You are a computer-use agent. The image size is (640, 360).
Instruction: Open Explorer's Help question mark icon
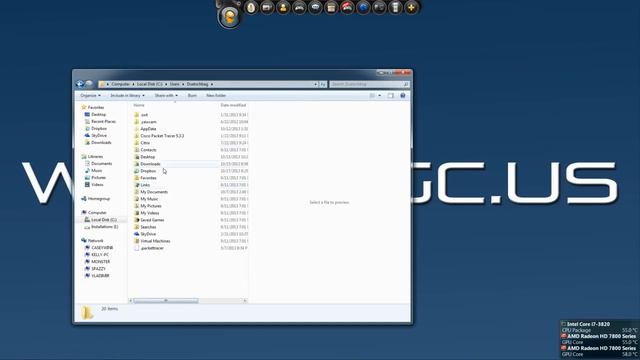click(403, 96)
